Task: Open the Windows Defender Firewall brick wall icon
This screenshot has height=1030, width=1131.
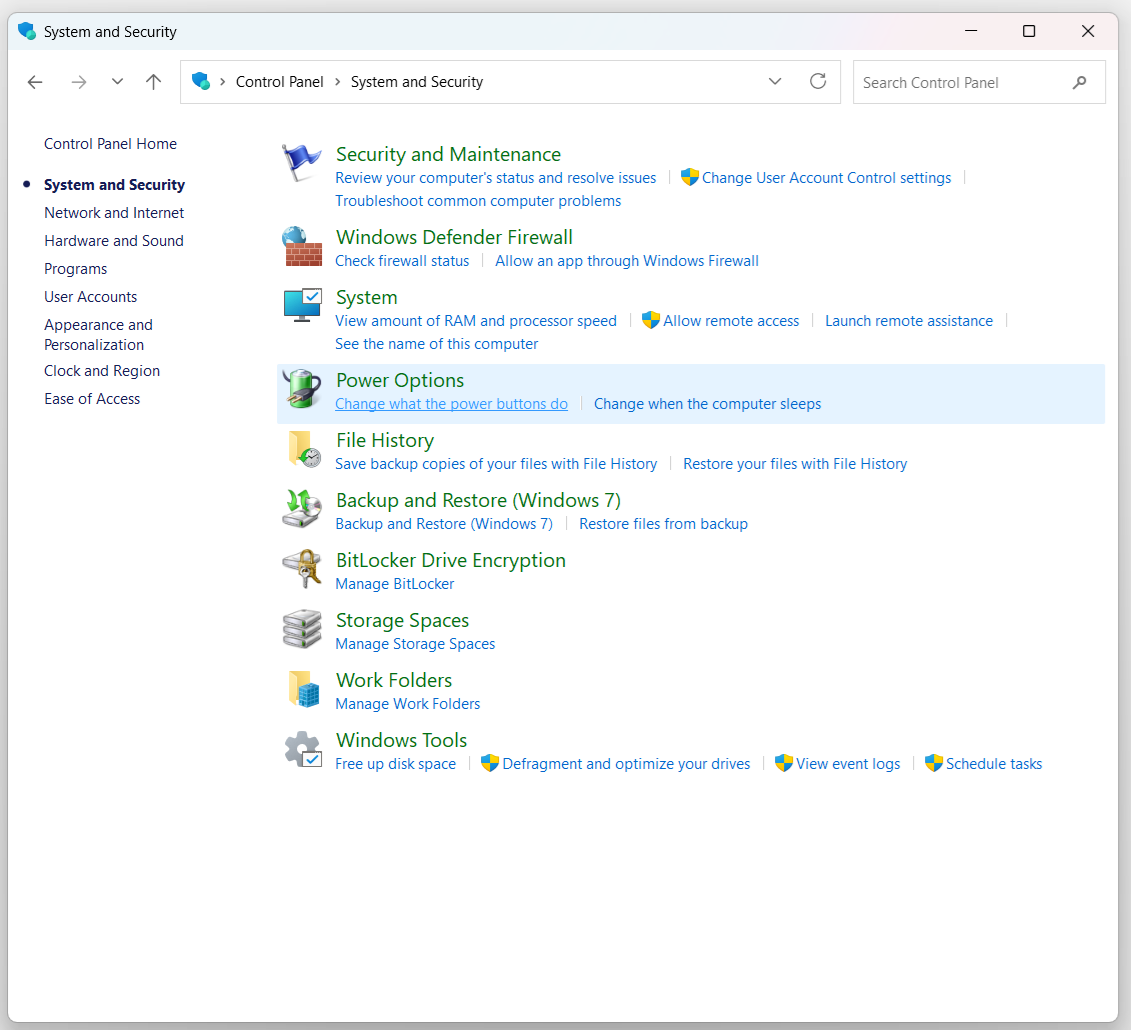Action: point(302,247)
